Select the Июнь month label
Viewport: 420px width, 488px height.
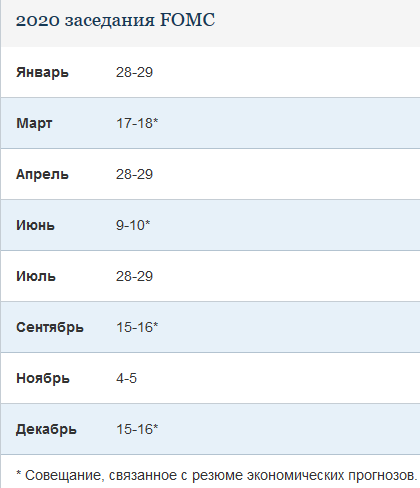(x=35, y=225)
